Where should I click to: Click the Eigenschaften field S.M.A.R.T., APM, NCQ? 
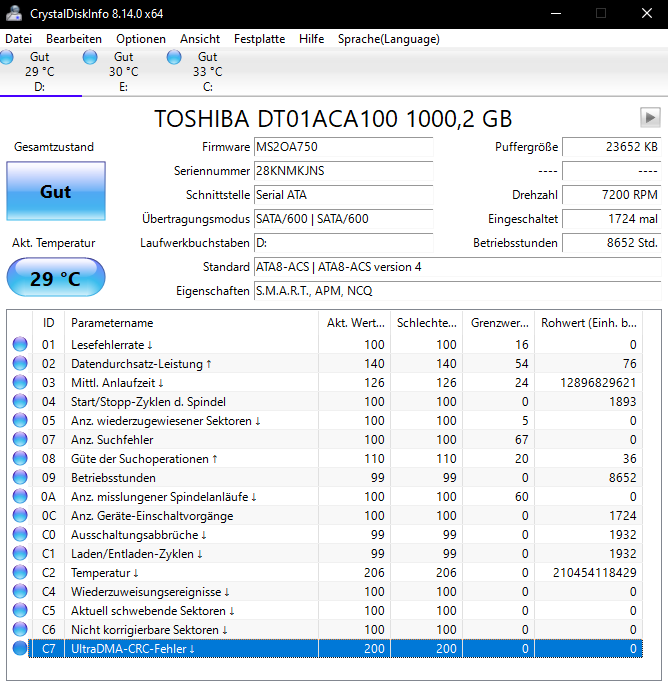click(x=457, y=291)
